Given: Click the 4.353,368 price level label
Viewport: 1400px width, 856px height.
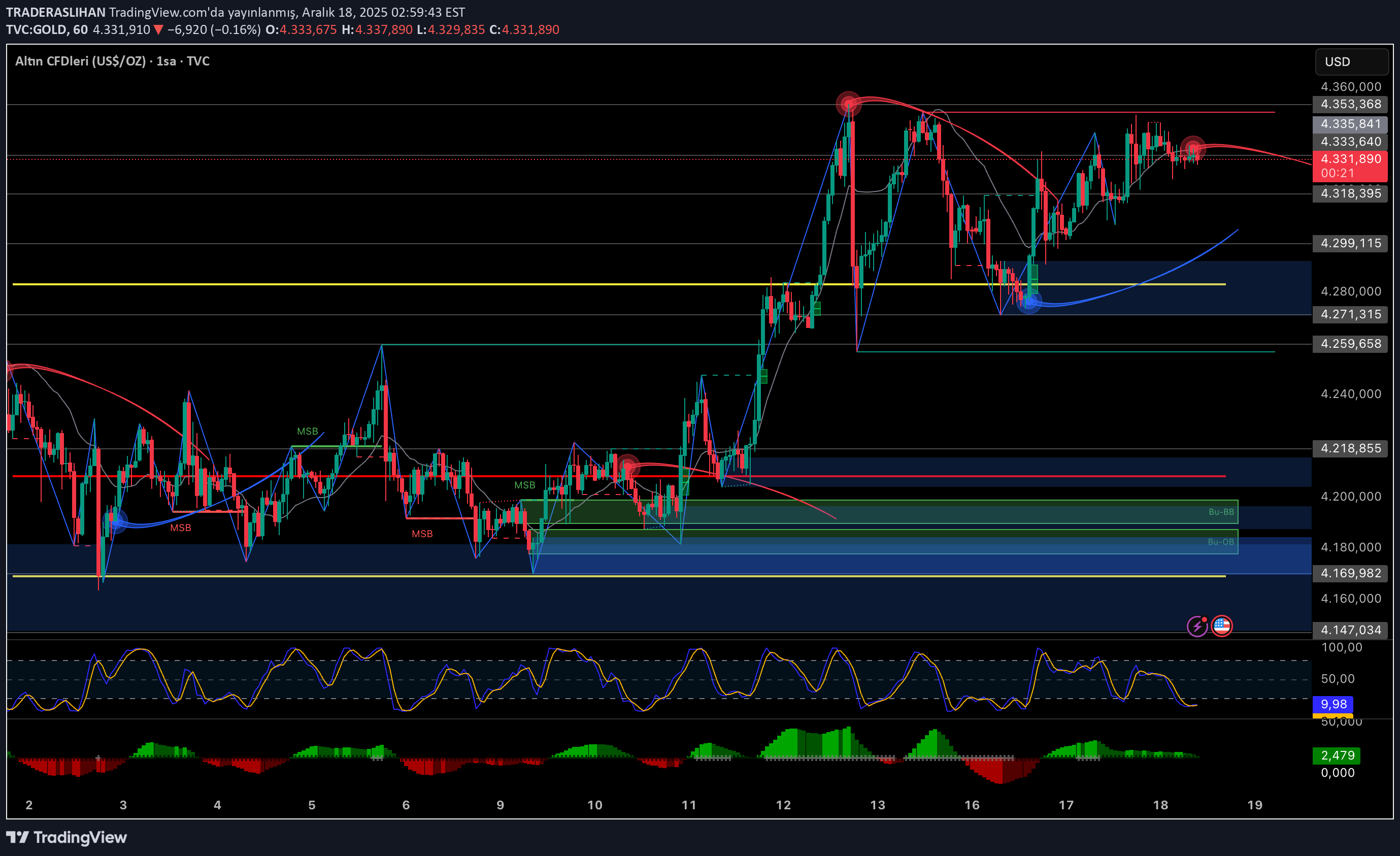Looking at the screenshot, I should click(1350, 104).
